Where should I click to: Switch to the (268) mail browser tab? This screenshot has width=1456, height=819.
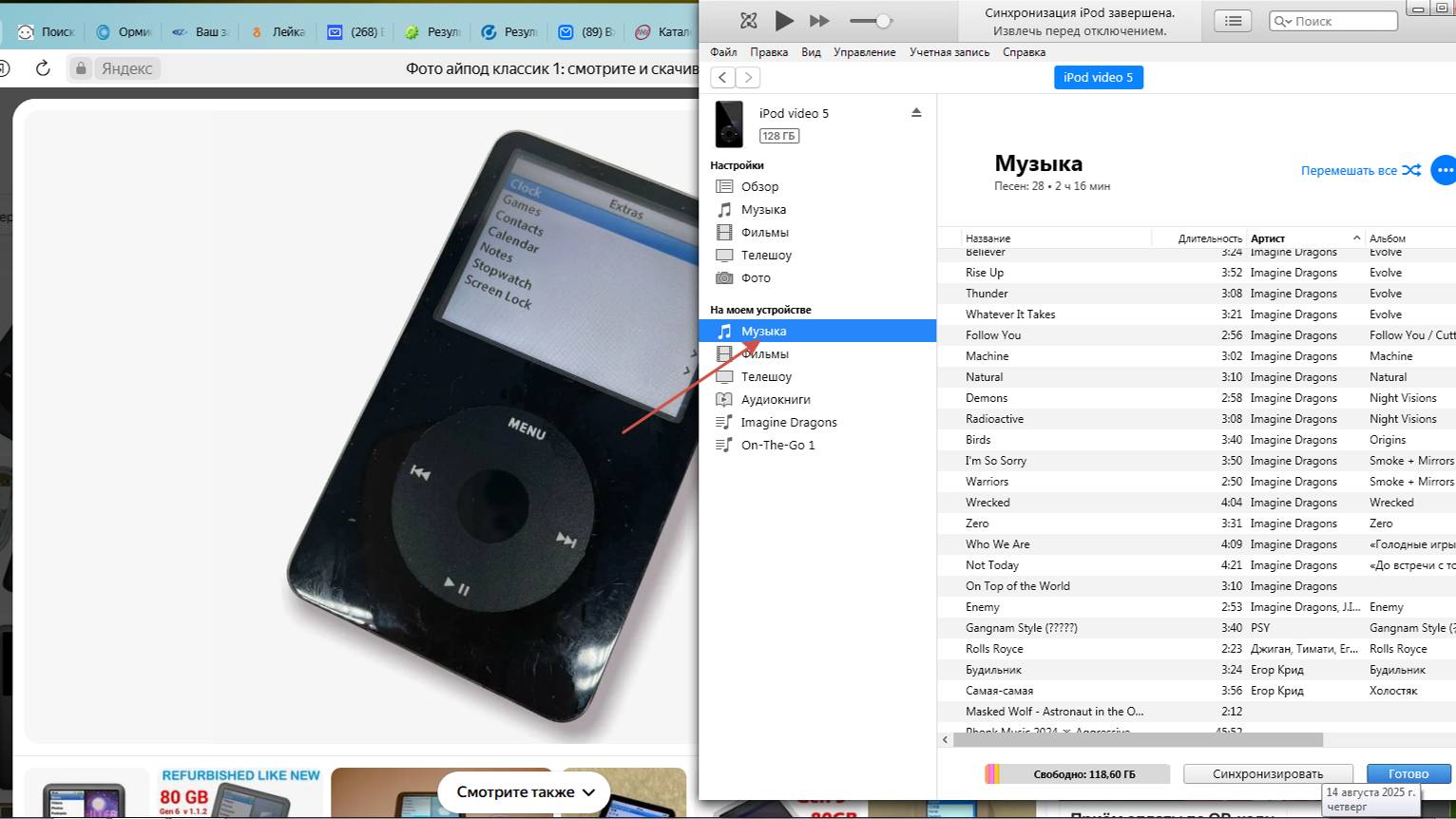pyautogui.click(x=354, y=31)
